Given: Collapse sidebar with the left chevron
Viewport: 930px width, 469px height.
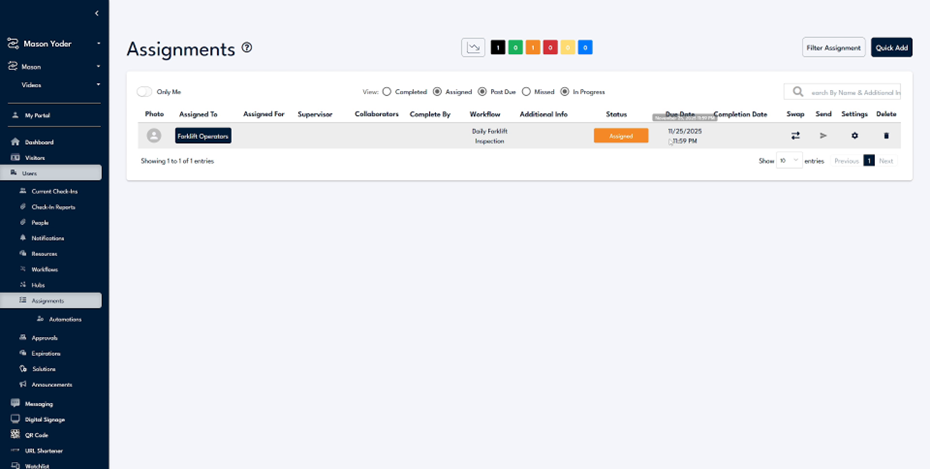Looking at the screenshot, I should (97, 13).
